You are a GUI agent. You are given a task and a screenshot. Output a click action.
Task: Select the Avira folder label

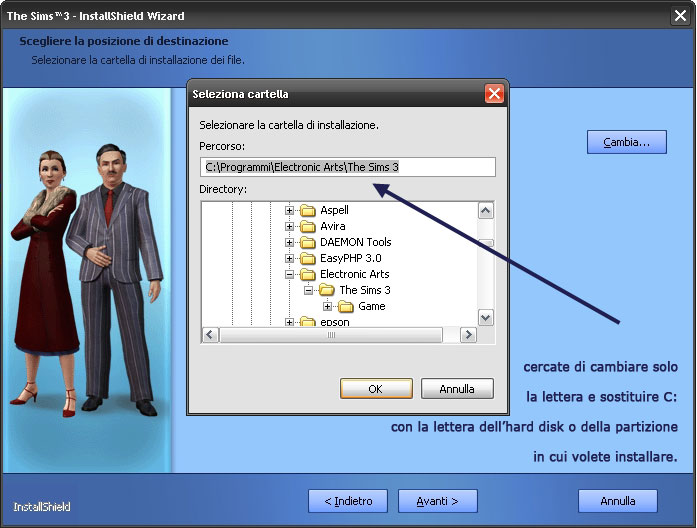(x=332, y=226)
